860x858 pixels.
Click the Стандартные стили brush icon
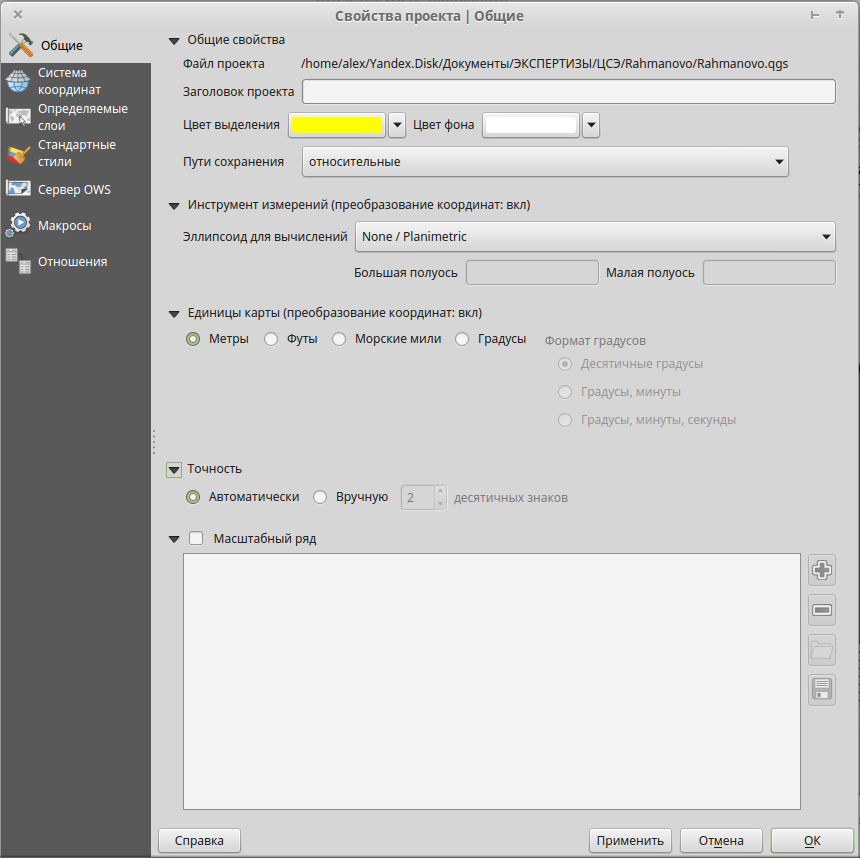[18, 153]
